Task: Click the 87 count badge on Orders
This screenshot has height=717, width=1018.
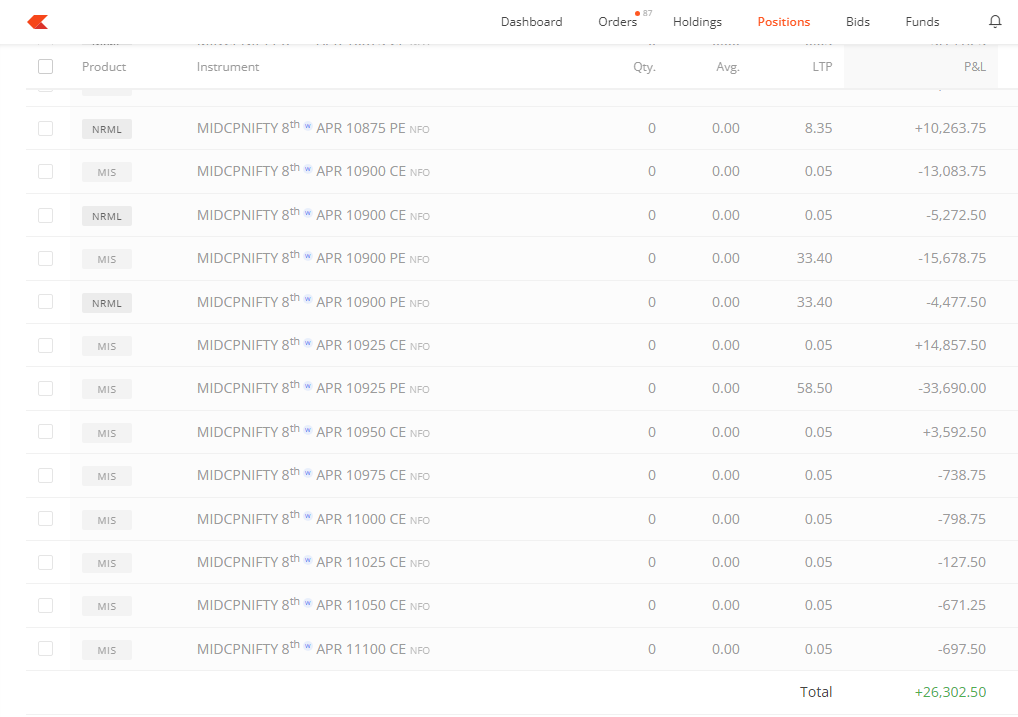Action: pyautogui.click(x=645, y=13)
